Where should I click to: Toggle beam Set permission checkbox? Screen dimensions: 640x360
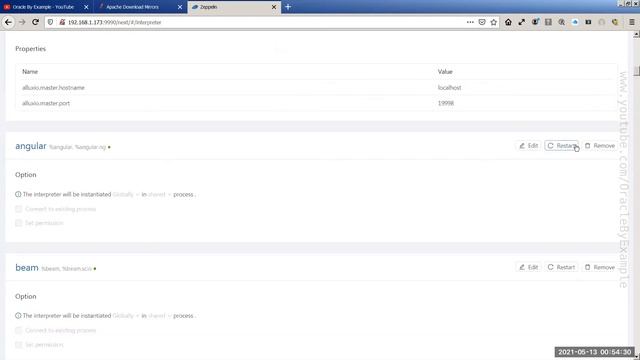point(18,344)
